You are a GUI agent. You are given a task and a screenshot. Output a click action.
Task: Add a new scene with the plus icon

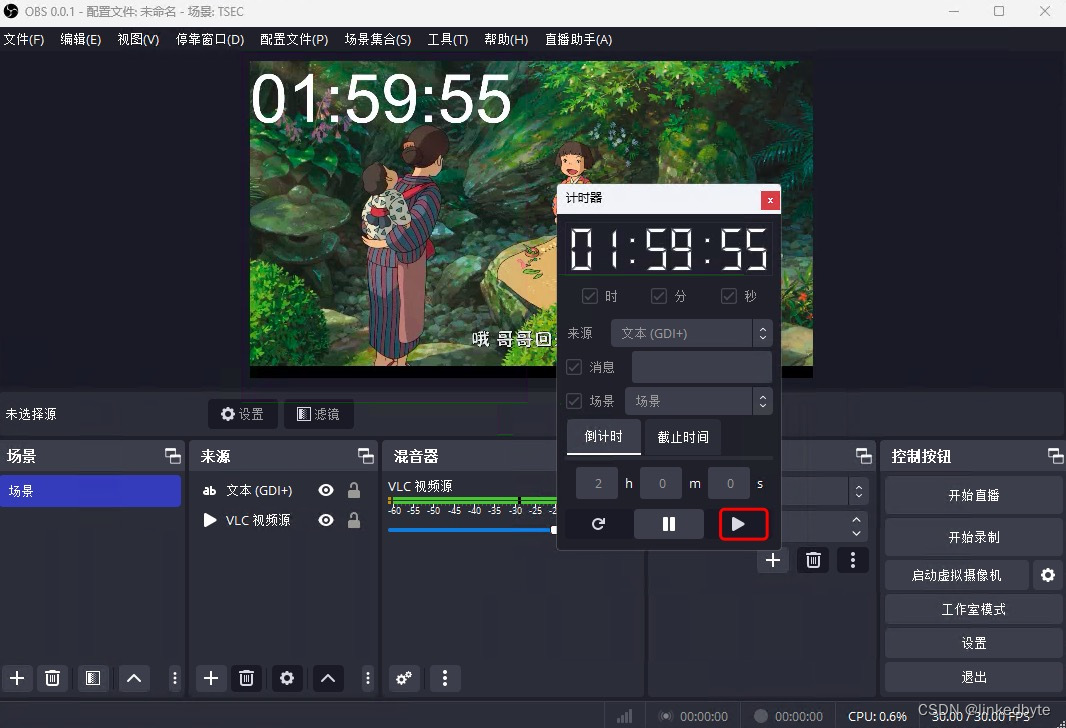point(17,678)
